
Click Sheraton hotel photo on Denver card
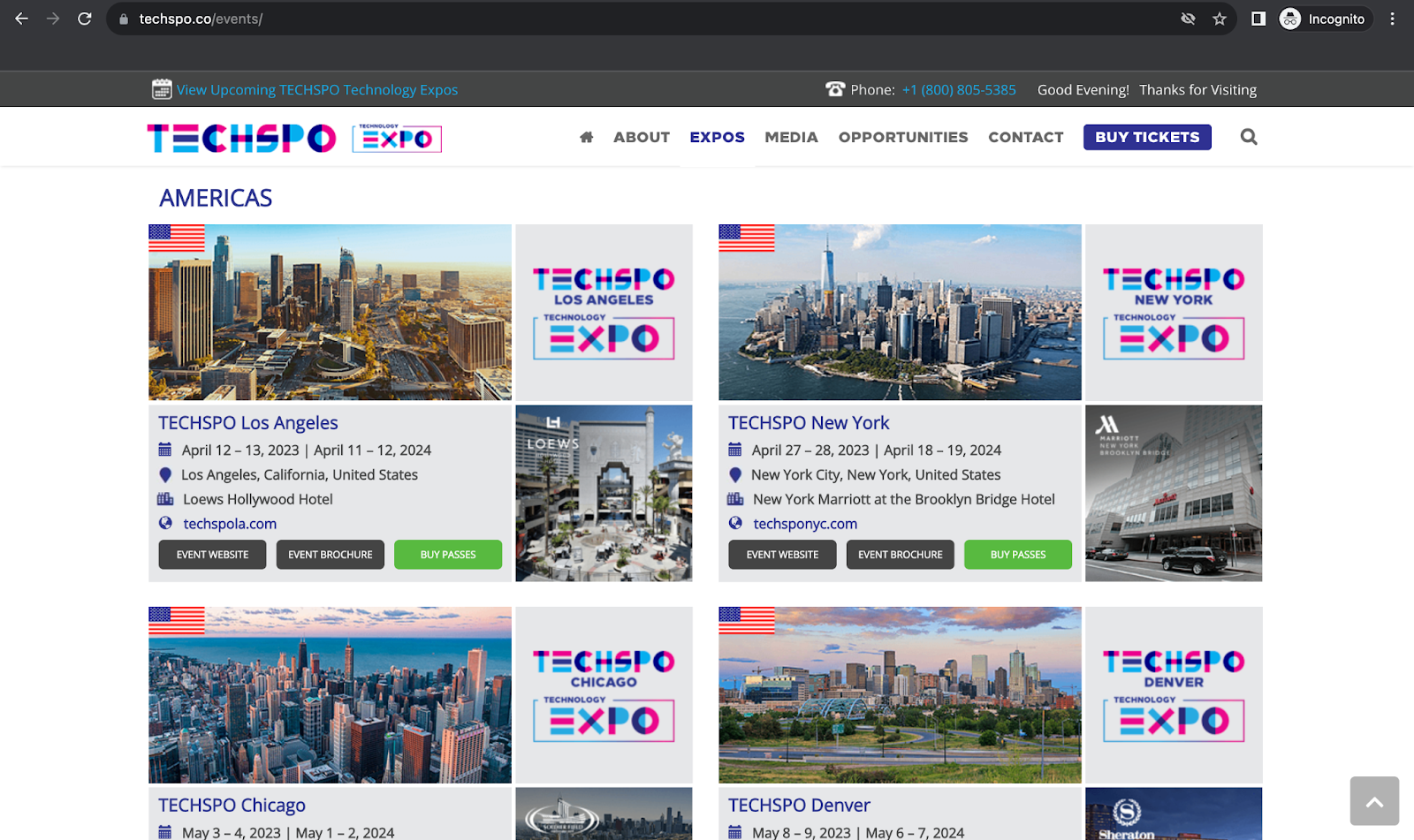[1174, 814]
